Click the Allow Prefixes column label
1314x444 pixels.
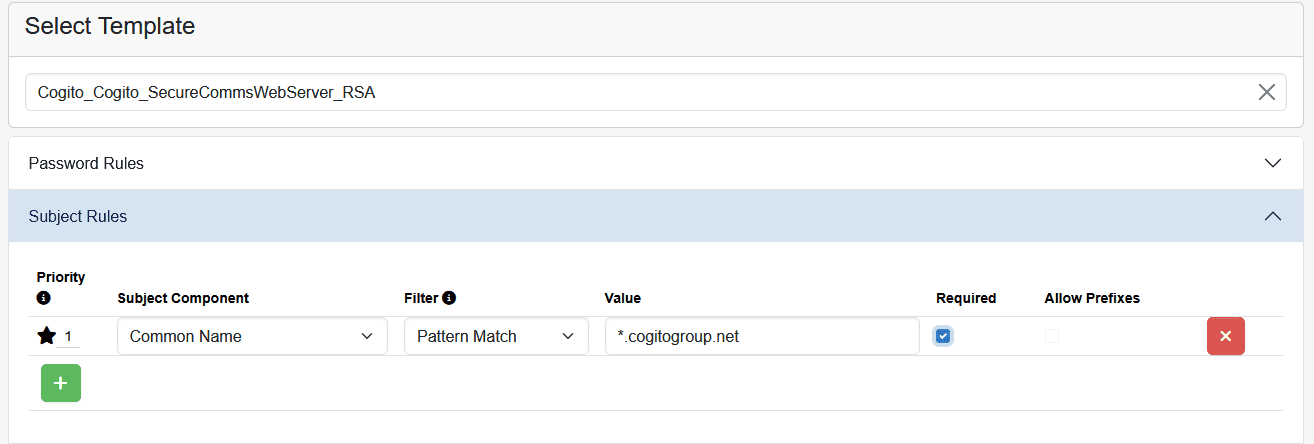coord(1092,298)
